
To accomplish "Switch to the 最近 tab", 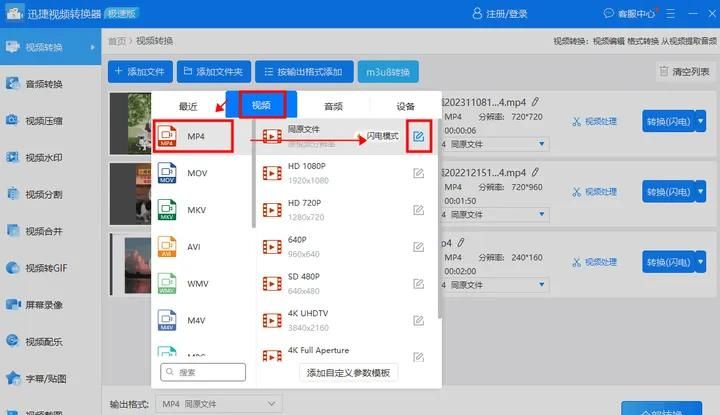I will tap(188, 106).
